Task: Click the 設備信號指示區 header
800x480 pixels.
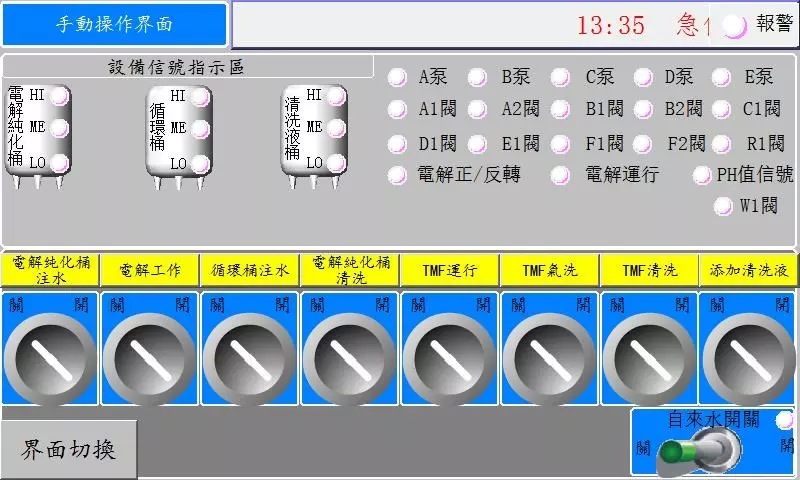Action: point(188,67)
